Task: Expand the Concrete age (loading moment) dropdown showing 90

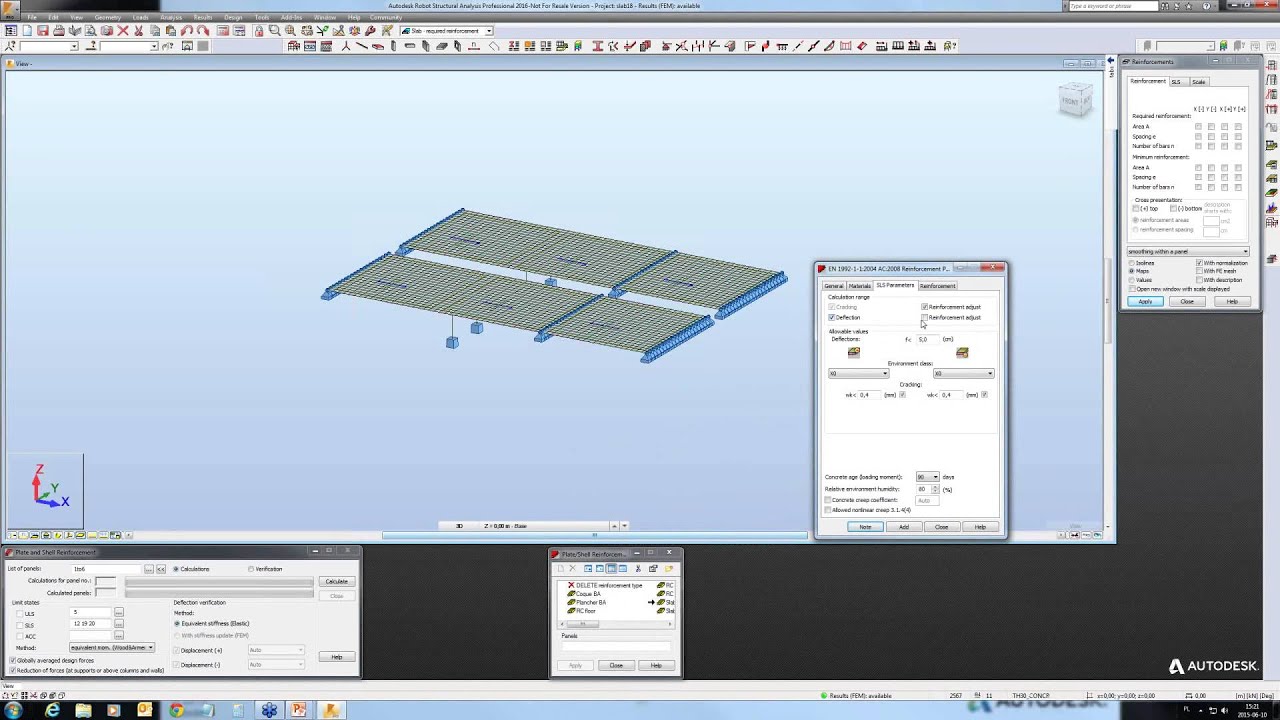Action: point(935,477)
